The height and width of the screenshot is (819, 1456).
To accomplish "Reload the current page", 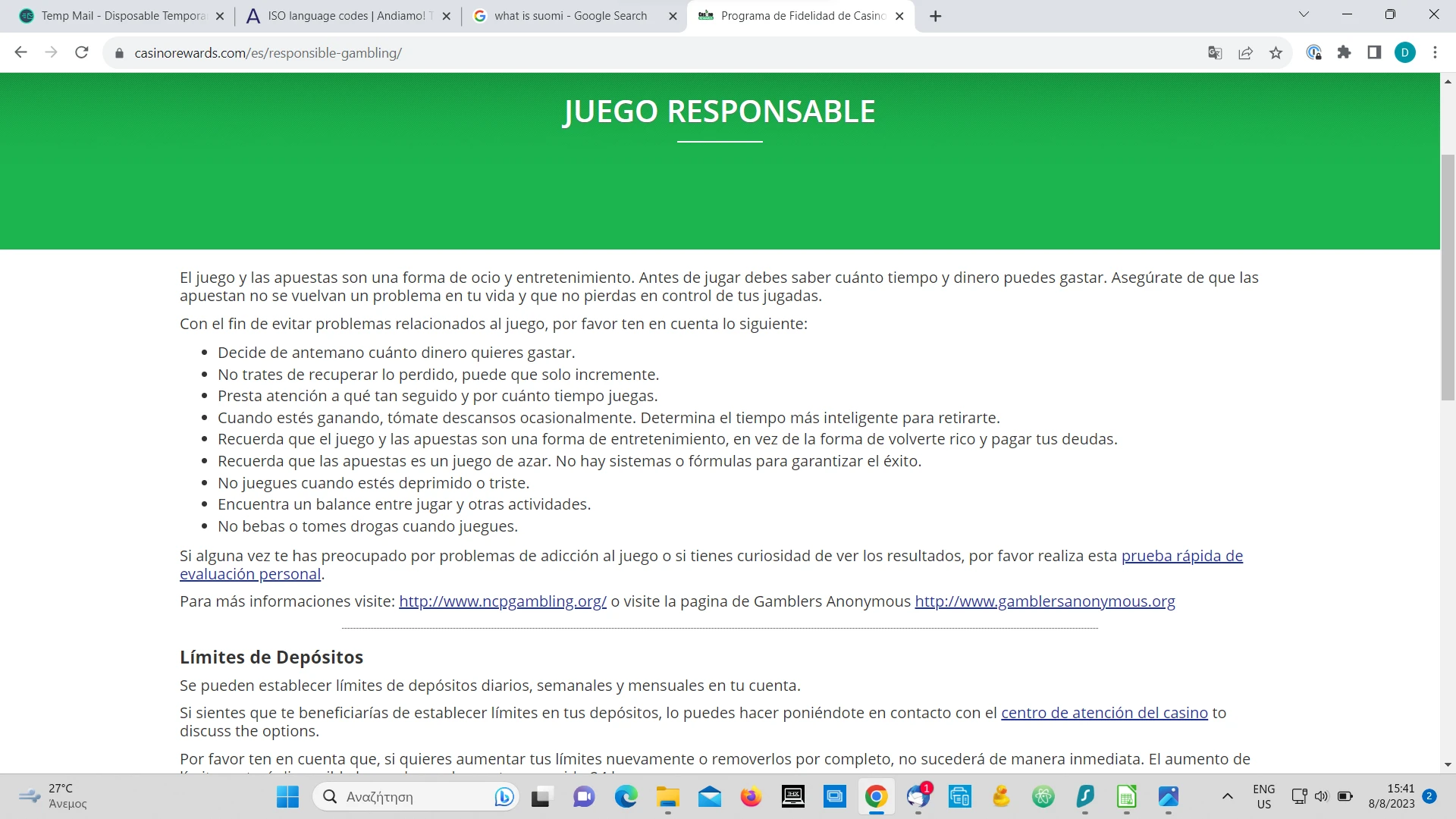I will point(82,52).
